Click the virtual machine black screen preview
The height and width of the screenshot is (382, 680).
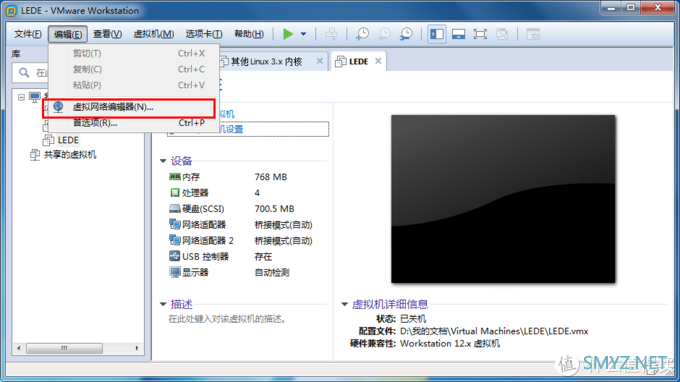point(503,199)
